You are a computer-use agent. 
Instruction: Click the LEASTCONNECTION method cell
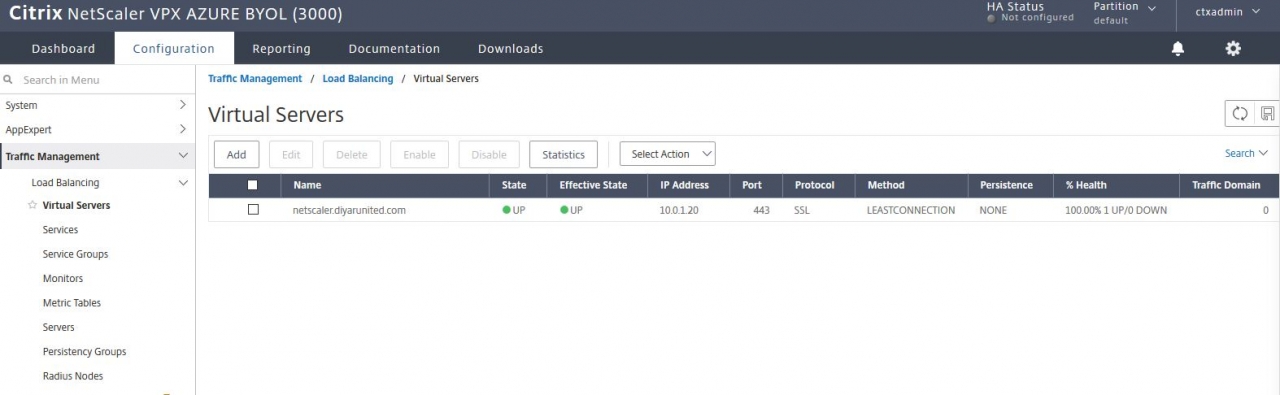pyautogui.click(x=911, y=210)
